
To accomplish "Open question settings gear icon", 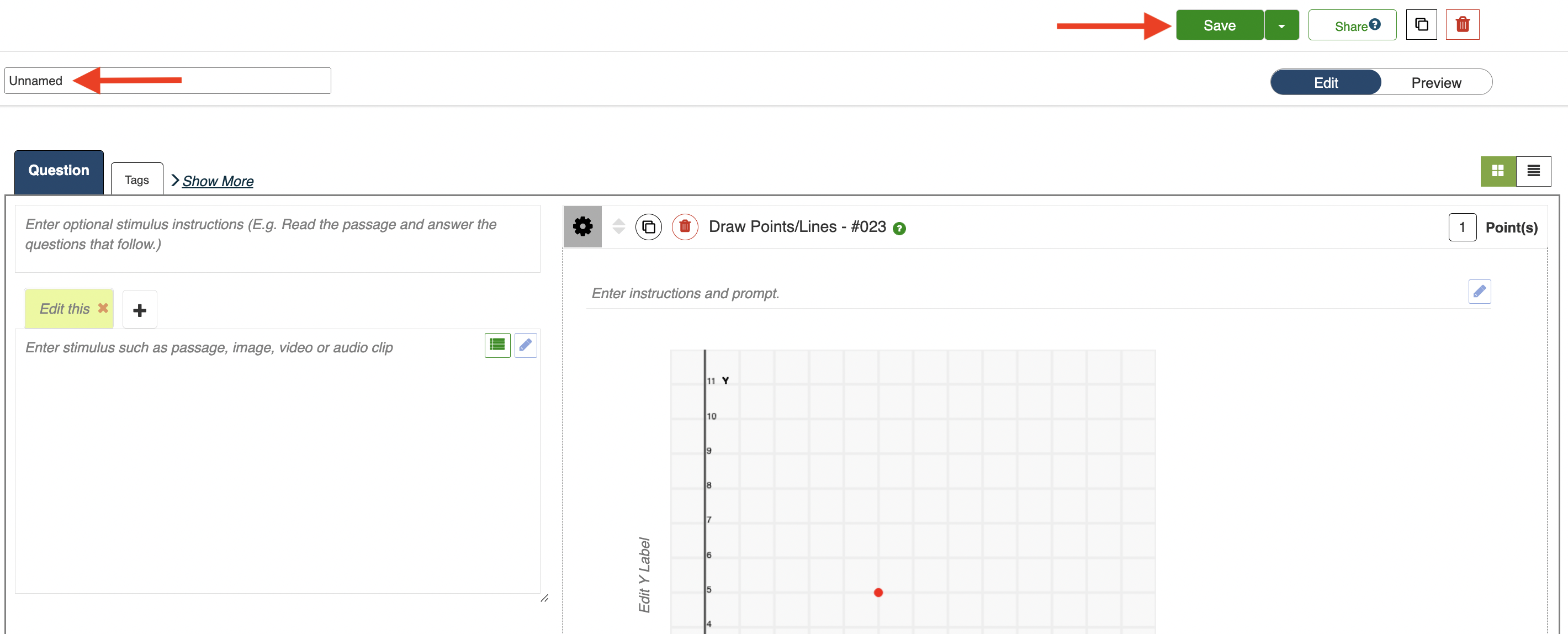I will (582, 226).
